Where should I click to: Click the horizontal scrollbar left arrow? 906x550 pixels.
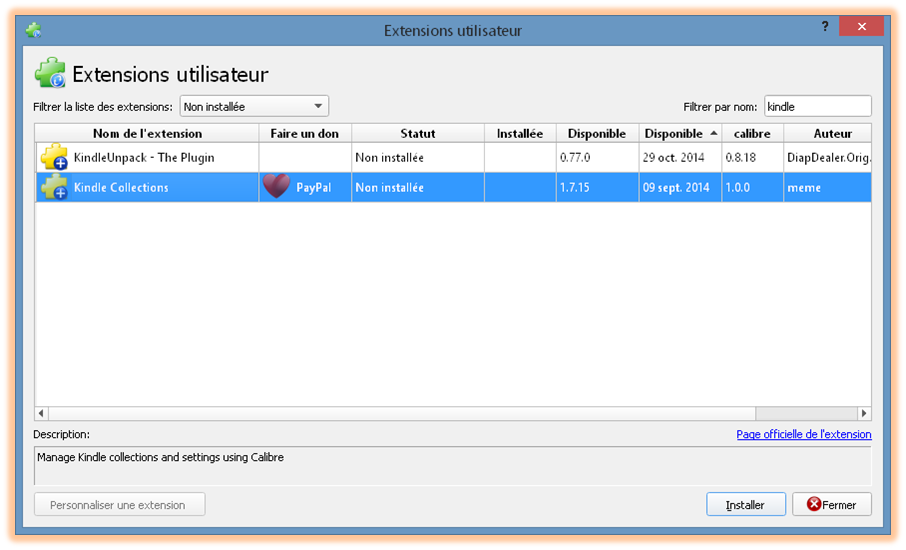tap(41, 413)
